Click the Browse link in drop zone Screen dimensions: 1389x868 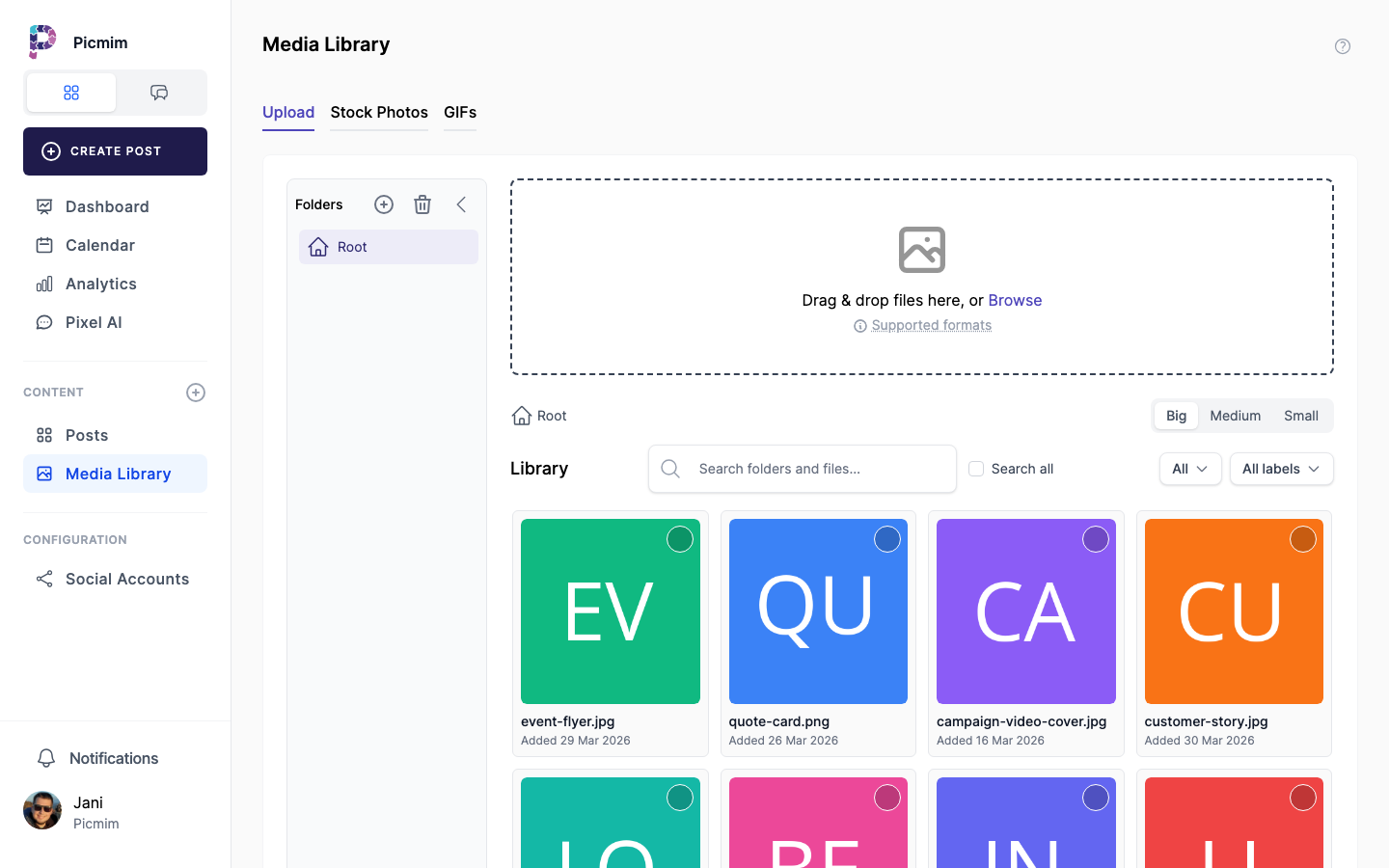(x=1015, y=300)
